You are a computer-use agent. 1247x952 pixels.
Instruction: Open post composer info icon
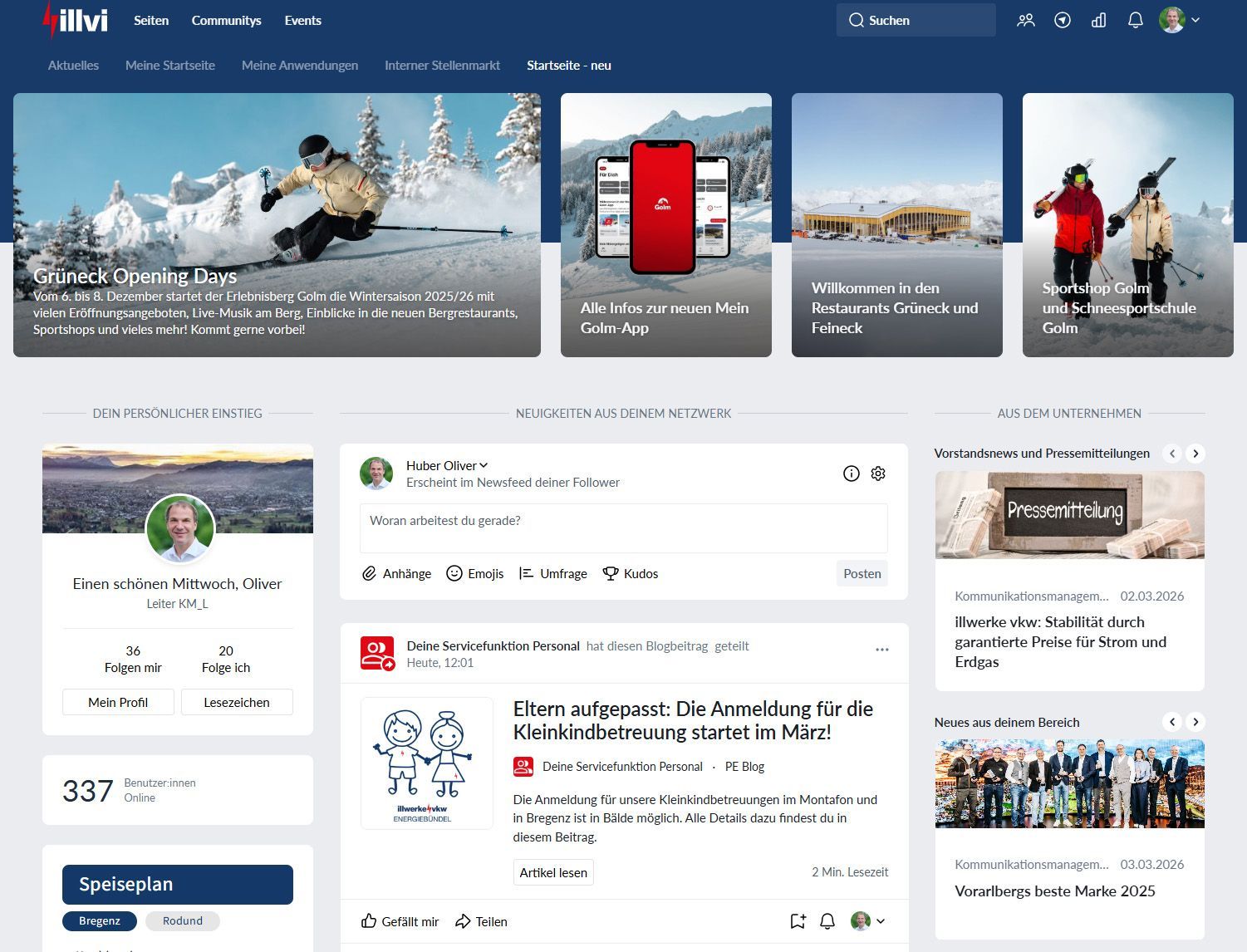click(852, 474)
